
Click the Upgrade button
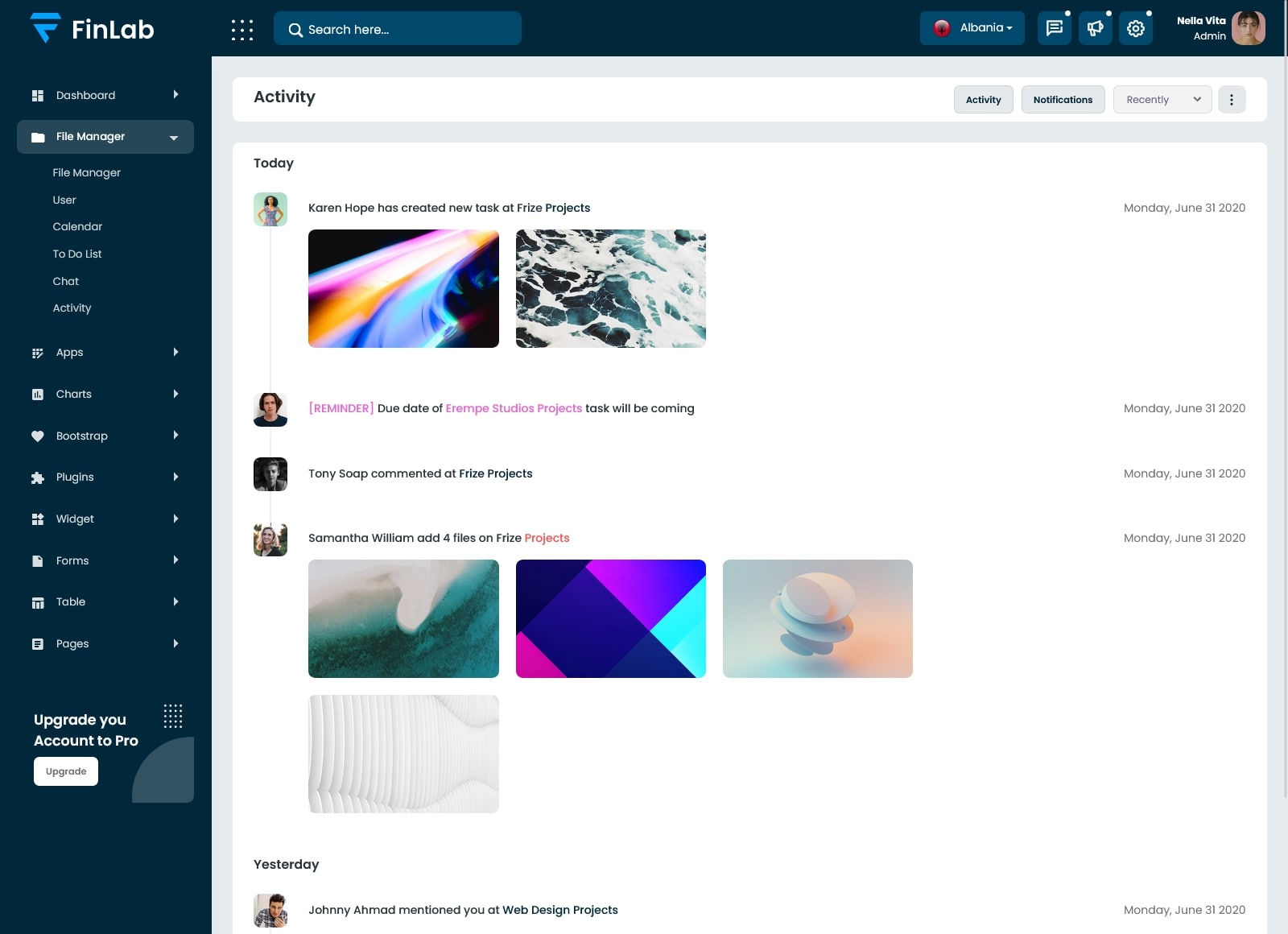(x=66, y=771)
